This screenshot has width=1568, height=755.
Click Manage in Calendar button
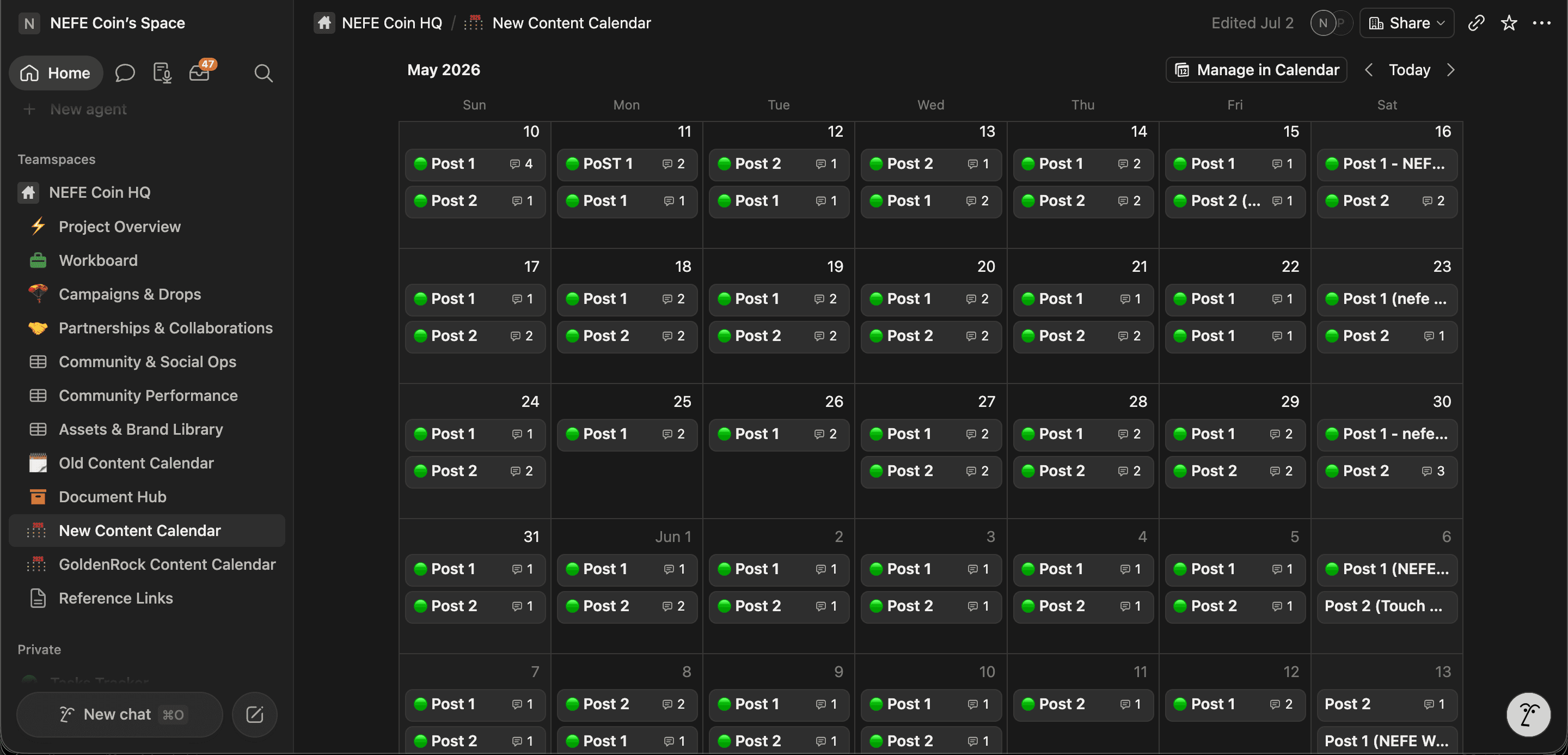click(1257, 70)
